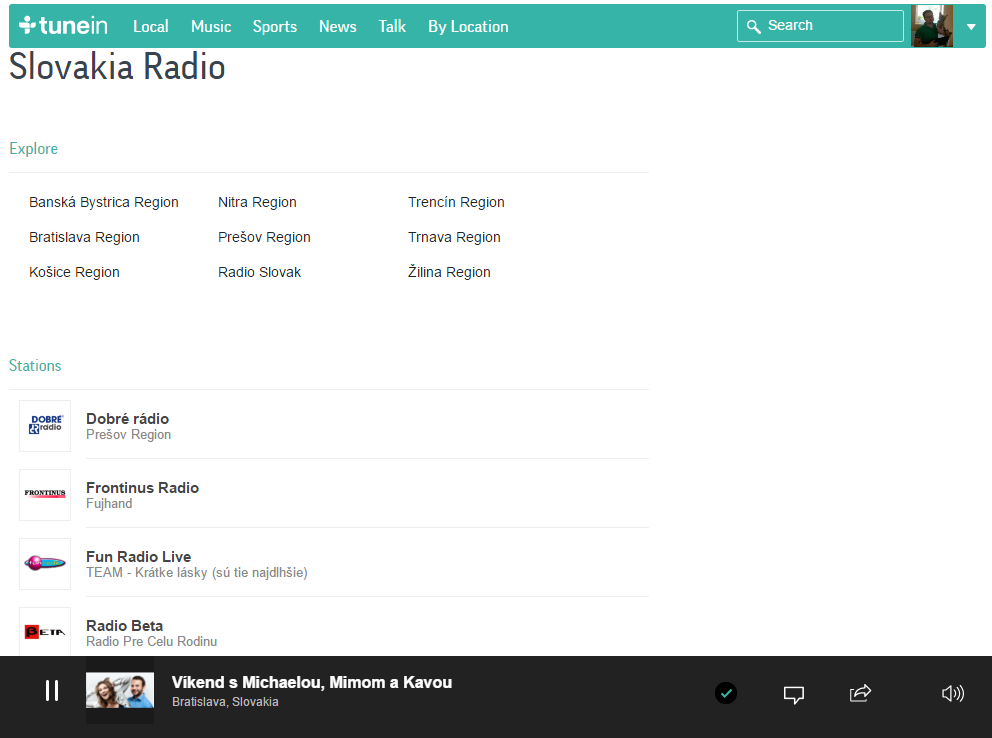Select the Music navigation item
Image resolution: width=992 pixels, height=738 pixels.
pos(211,27)
